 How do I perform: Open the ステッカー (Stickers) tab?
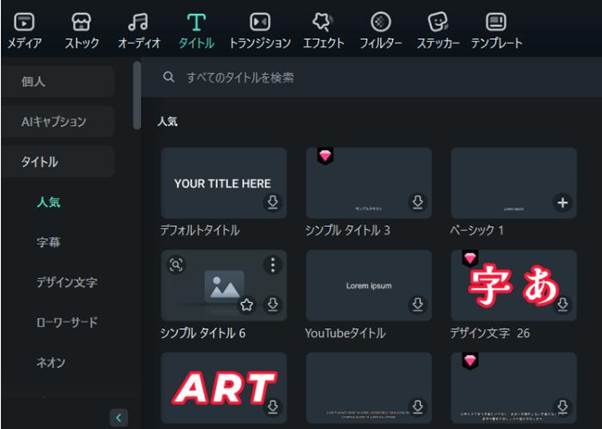[x=437, y=30]
